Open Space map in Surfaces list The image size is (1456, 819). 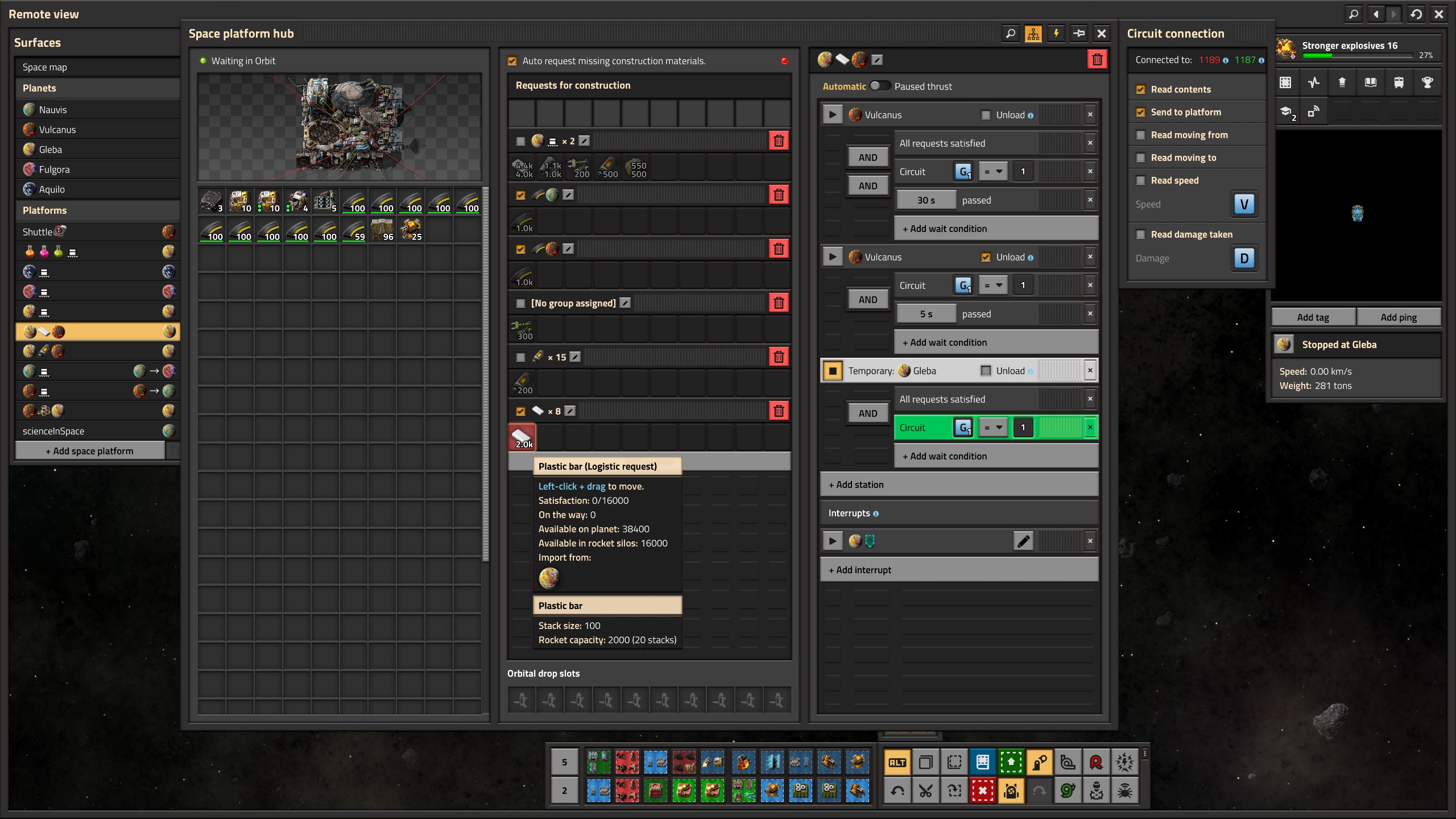point(97,67)
